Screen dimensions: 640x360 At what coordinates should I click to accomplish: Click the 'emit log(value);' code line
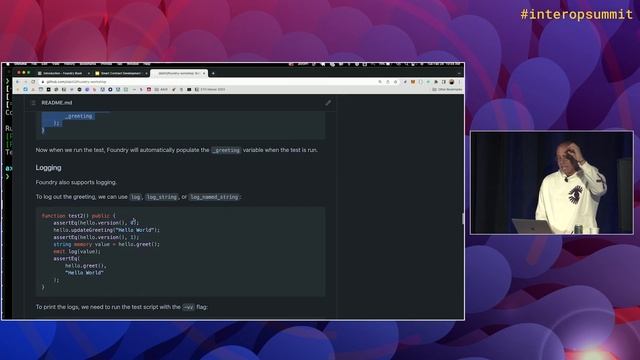pyautogui.click(x=77, y=251)
